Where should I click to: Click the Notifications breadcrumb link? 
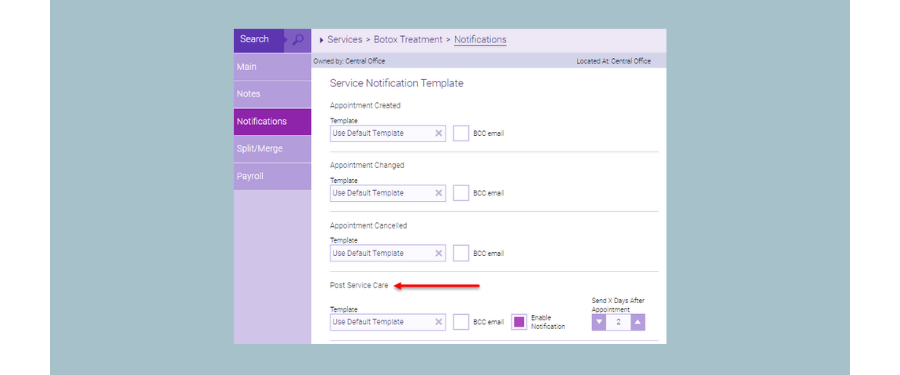point(480,40)
